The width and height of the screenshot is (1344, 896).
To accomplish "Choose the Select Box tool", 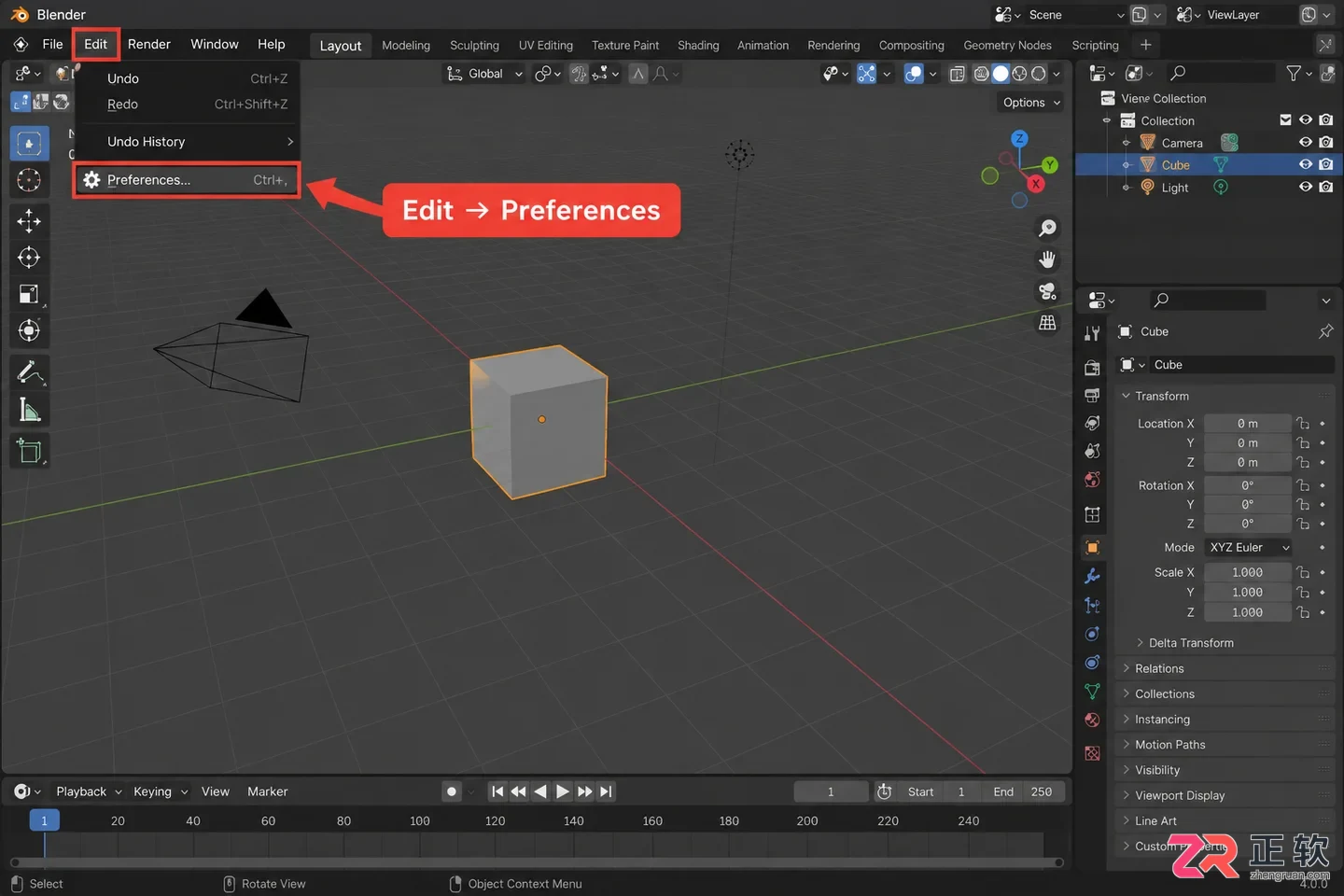I will click(x=29, y=144).
